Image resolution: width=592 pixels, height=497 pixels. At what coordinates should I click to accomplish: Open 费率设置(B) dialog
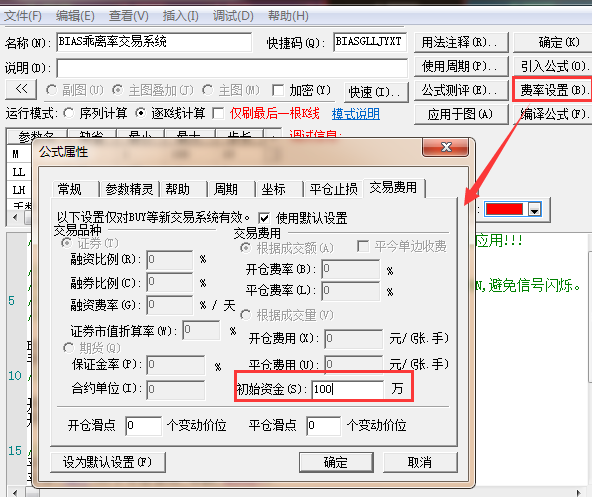pos(553,90)
